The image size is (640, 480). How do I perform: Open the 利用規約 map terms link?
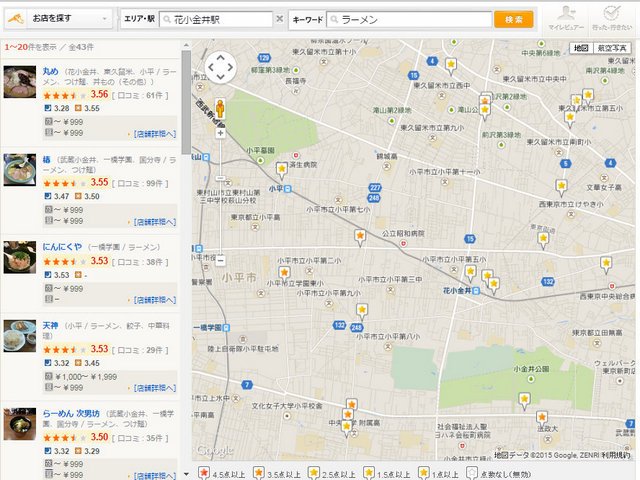point(616,455)
